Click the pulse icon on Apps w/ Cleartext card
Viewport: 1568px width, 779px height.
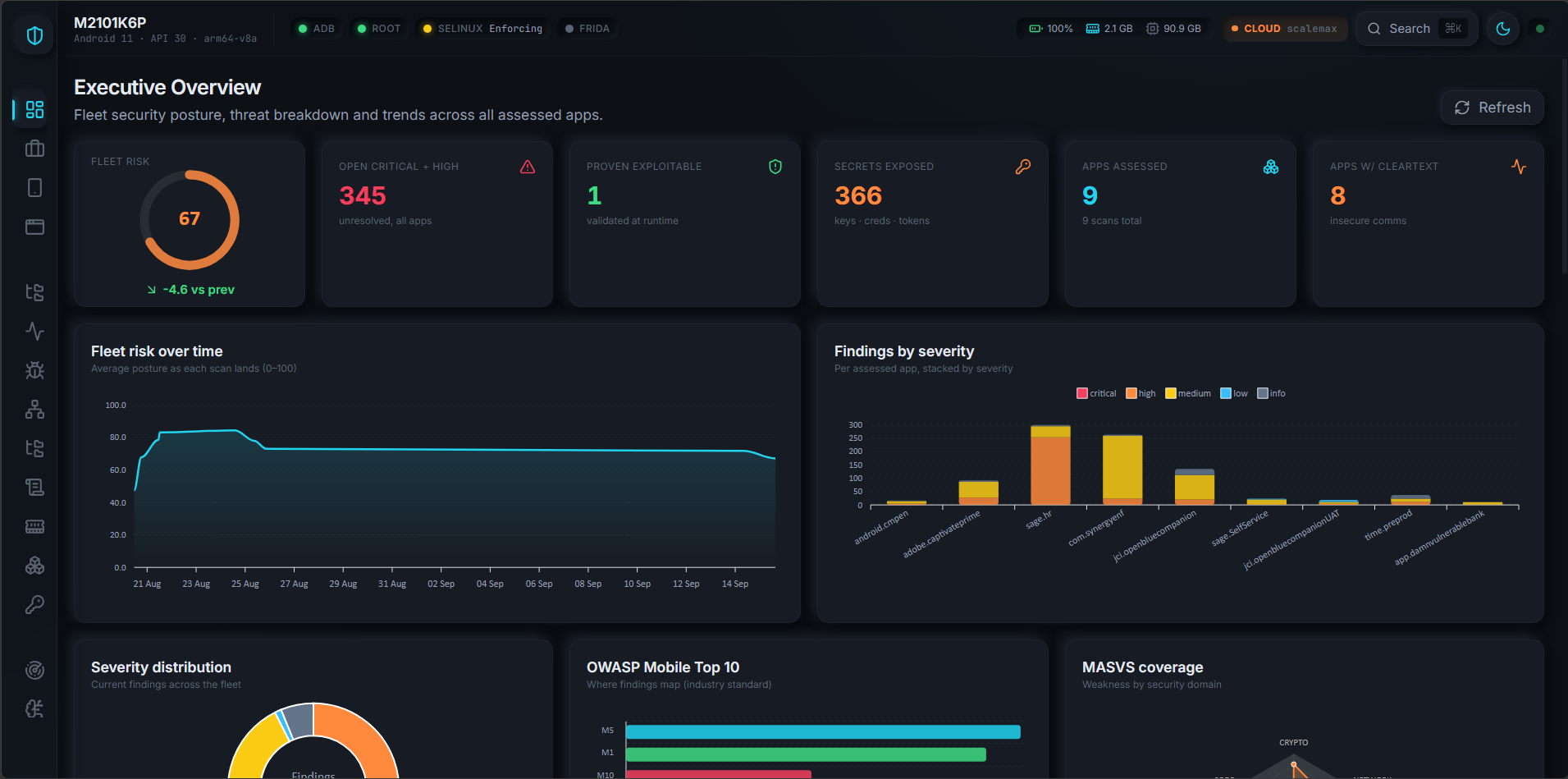click(x=1519, y=167)
